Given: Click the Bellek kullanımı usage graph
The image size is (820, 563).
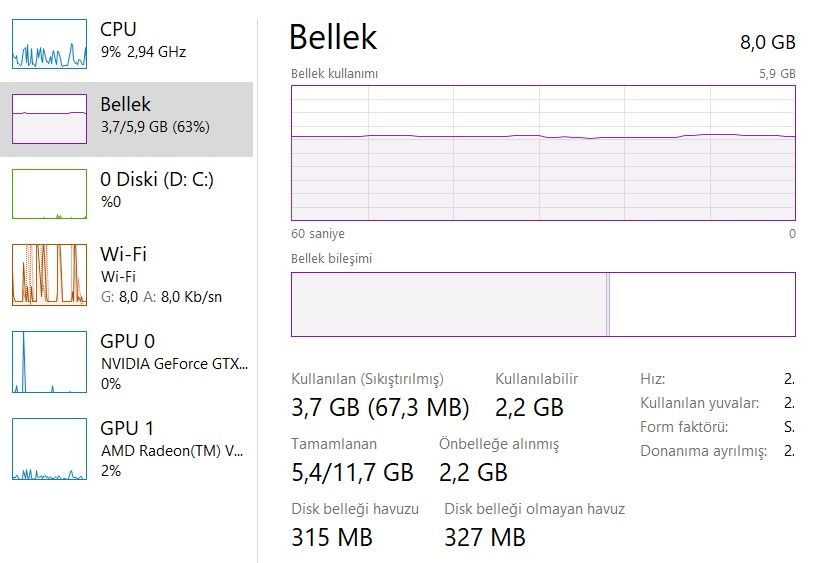Looking at the screenshot, I should 543,152.
